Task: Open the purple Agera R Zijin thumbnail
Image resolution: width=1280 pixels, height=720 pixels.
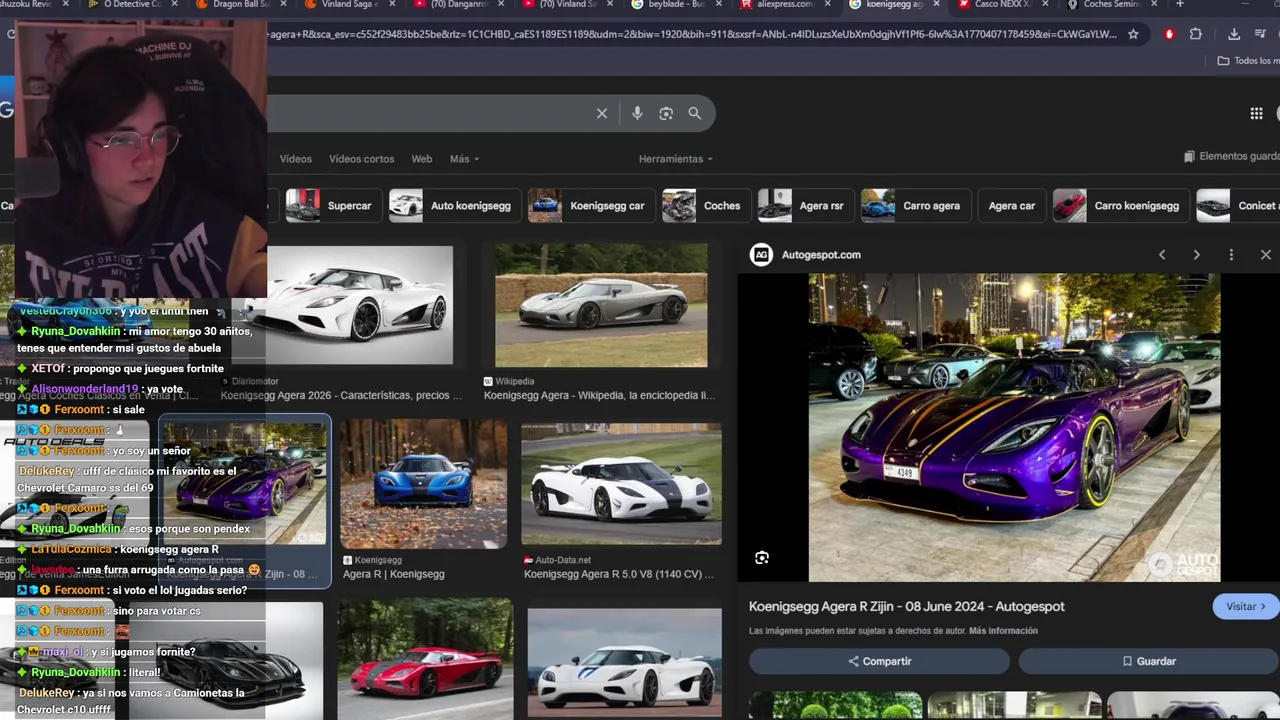Action: 245,484
